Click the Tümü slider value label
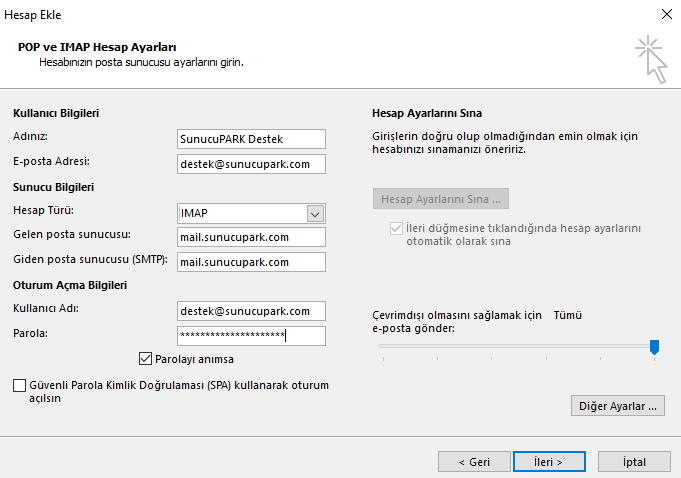Viewport: 681px width, 478px height. tap(567, 315)
